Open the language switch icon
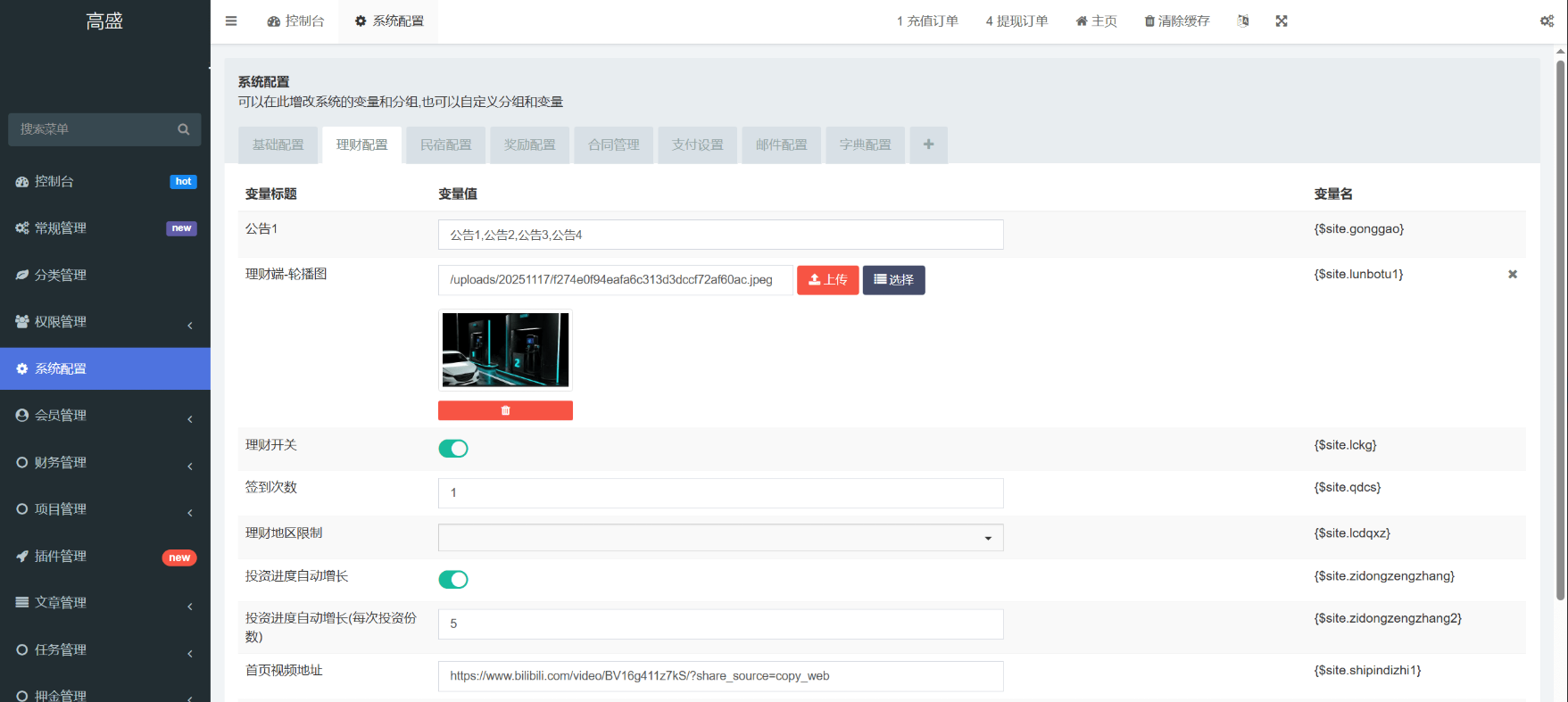1568x702 pixels. (x=1242, y=21)
